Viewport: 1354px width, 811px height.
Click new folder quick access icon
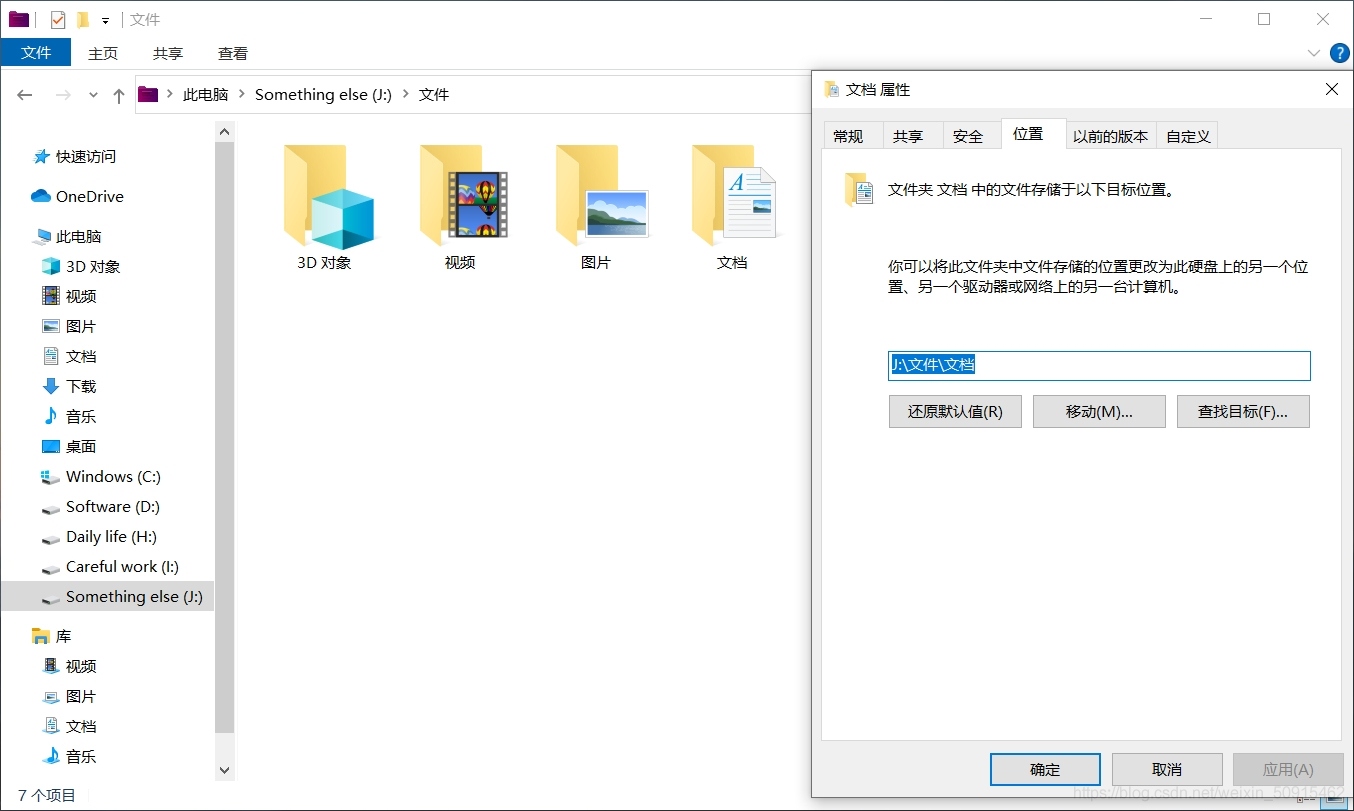coord(84,19)
